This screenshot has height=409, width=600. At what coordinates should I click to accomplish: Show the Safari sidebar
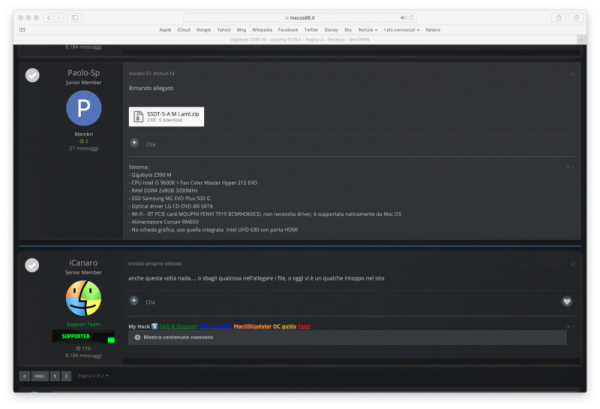pos(75,18)
